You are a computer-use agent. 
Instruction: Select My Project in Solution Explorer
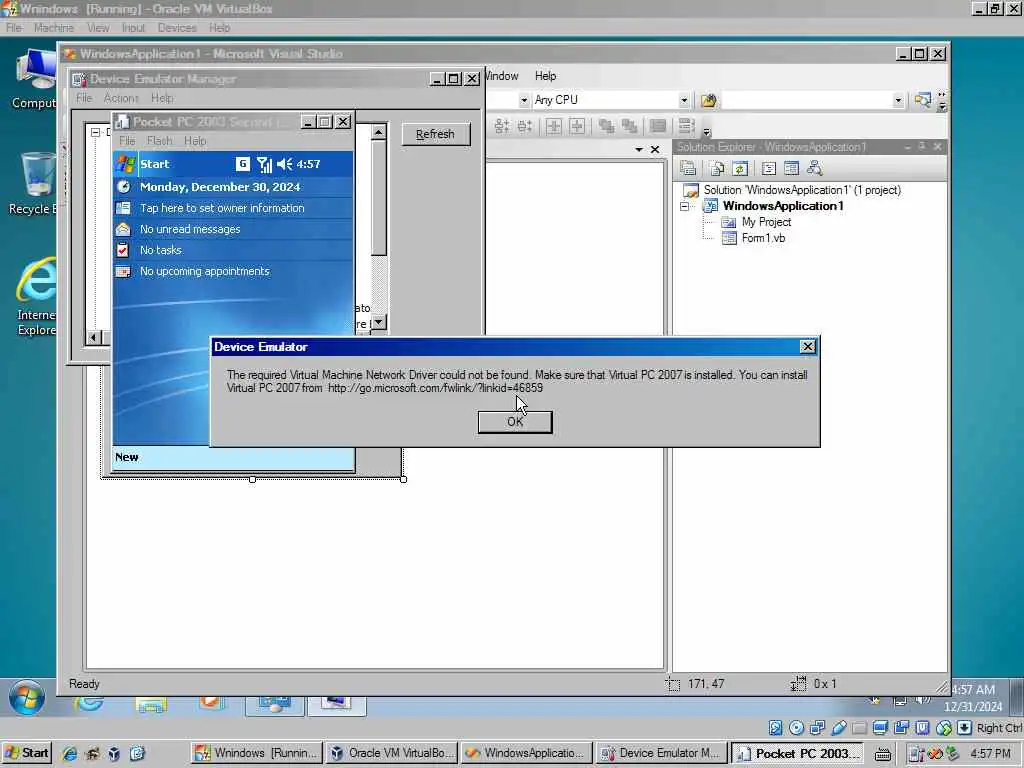766,222
